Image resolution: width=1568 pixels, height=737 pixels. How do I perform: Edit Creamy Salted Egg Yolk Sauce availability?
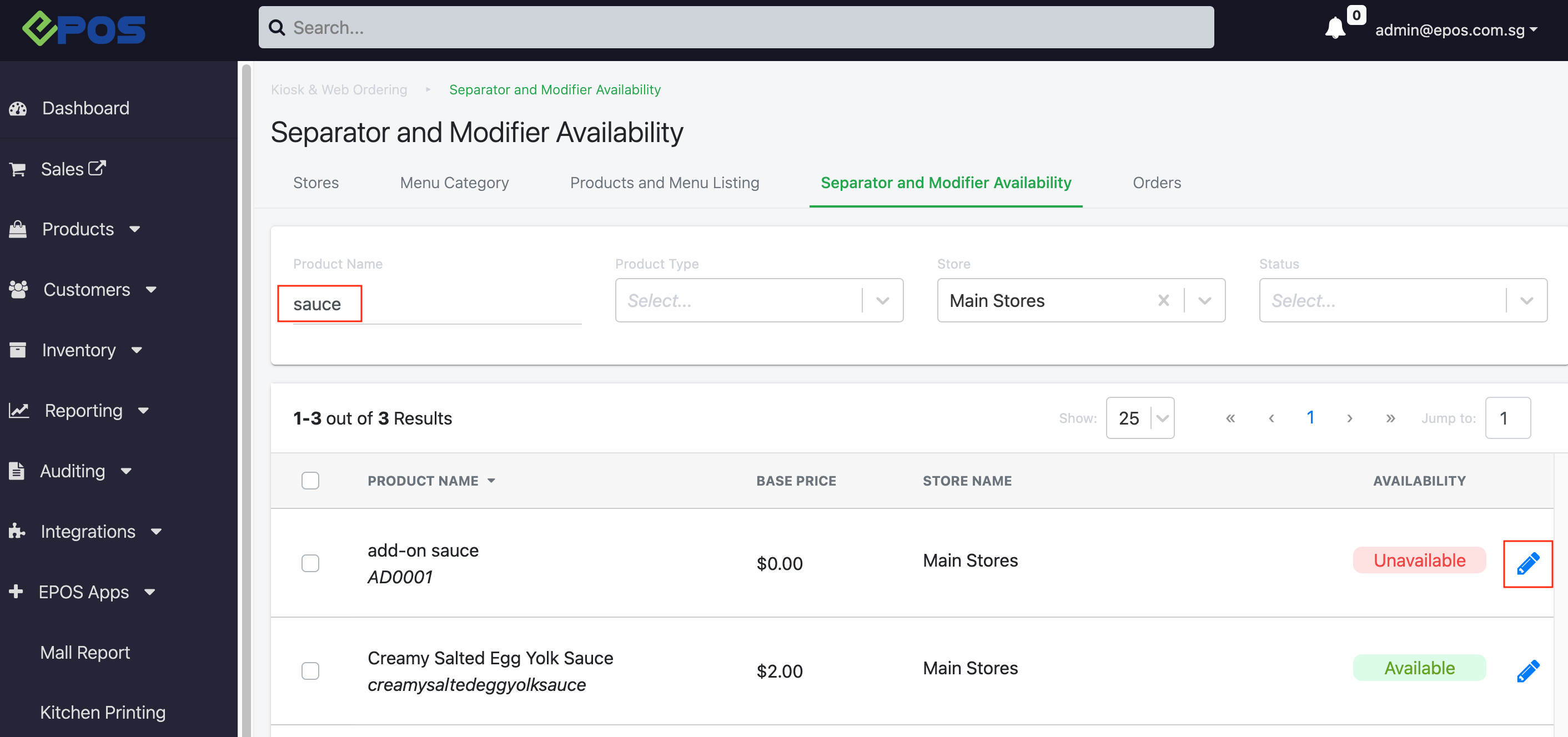[x=1527, y=670]
